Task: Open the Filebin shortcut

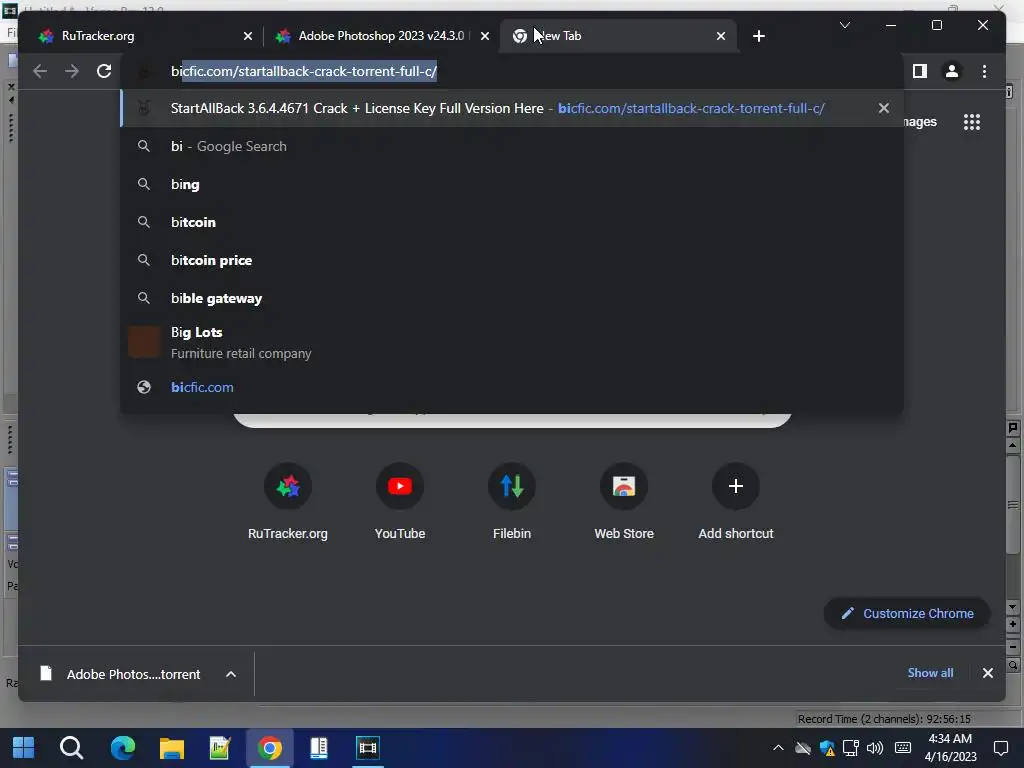Action: coord(512,502)
